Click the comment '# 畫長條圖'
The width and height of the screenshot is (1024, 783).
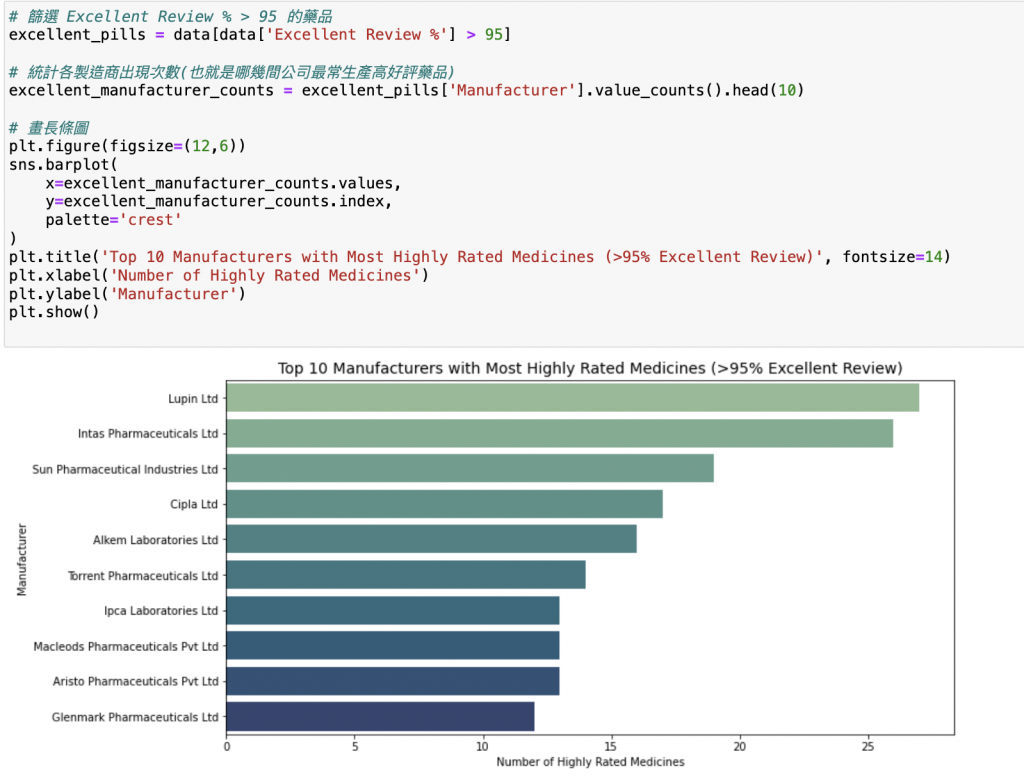point(49,127)
